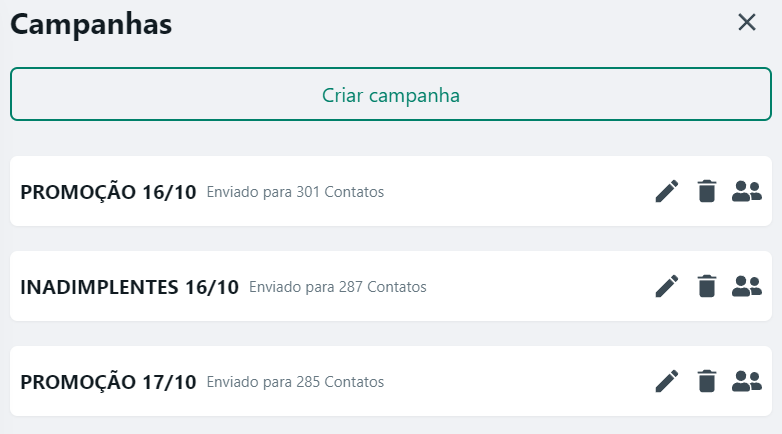Select the INADIMPLENTES 16/10 campaign name

click(x=129, y=287)
